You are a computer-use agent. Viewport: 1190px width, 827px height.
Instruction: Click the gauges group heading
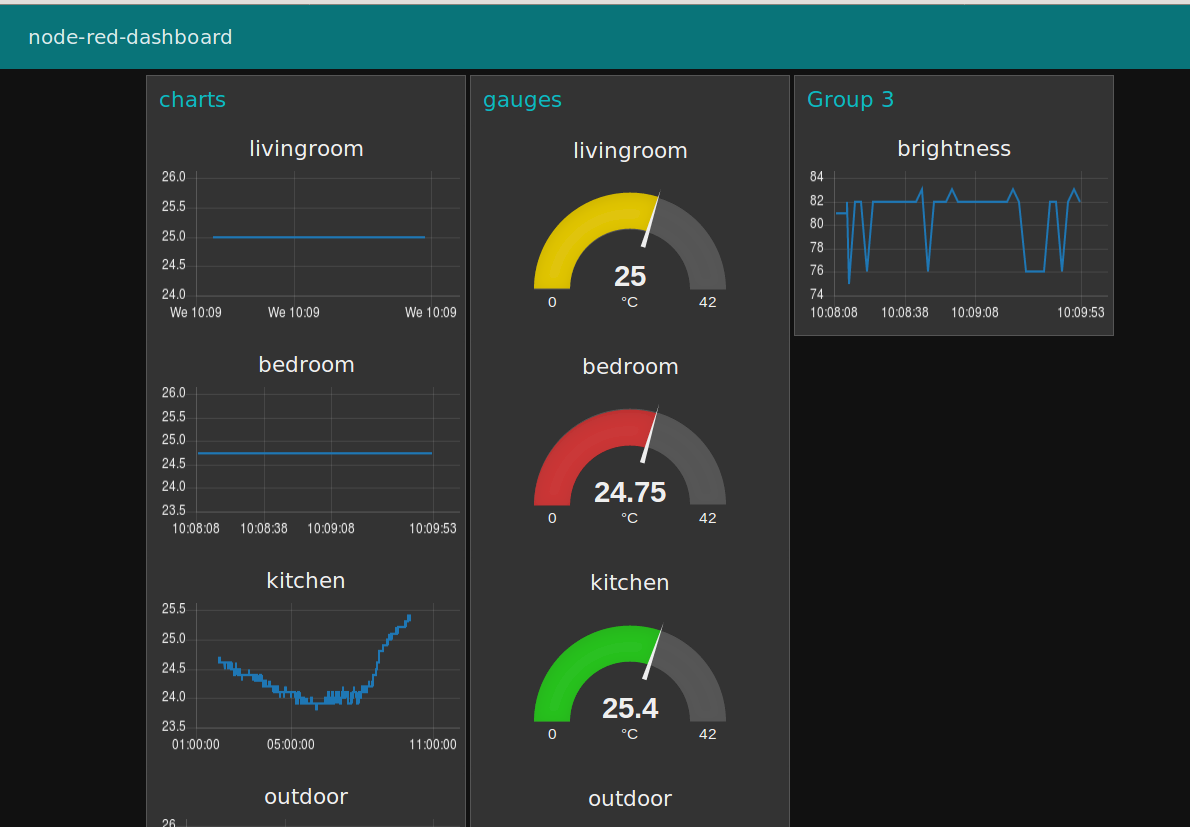[x=522, y=100]
